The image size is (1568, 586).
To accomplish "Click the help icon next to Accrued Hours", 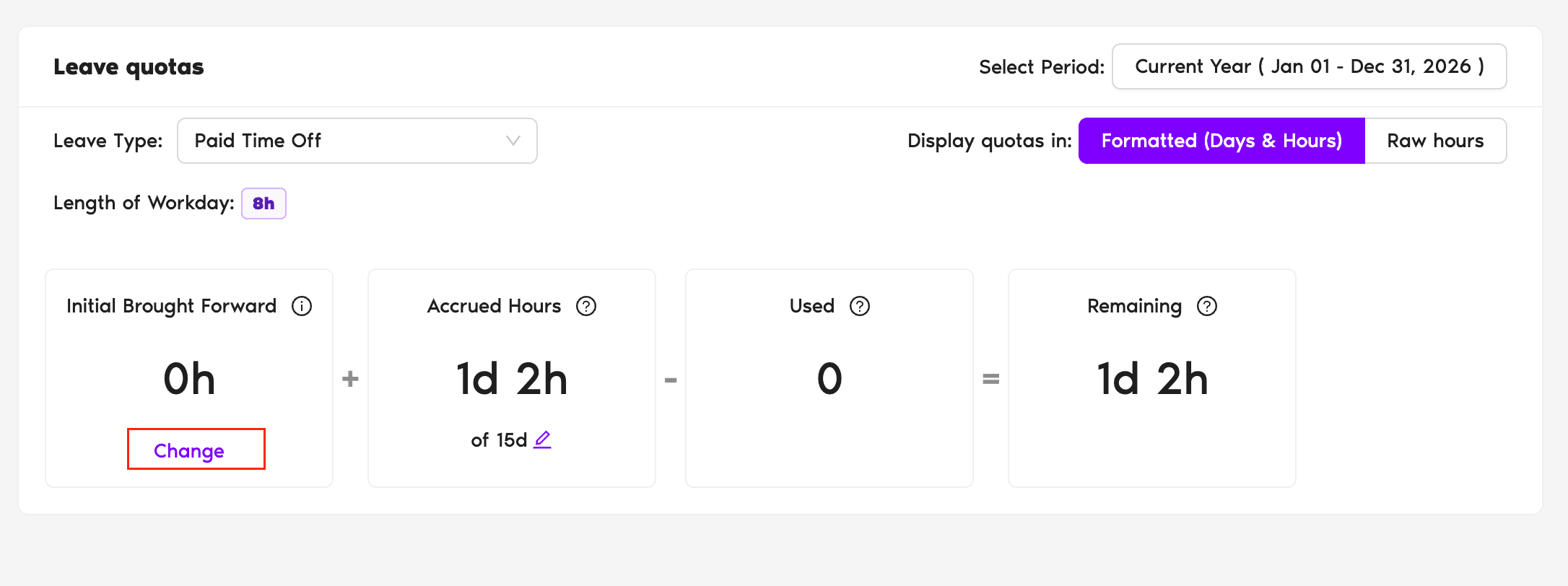I will click(x=586, y=306).
